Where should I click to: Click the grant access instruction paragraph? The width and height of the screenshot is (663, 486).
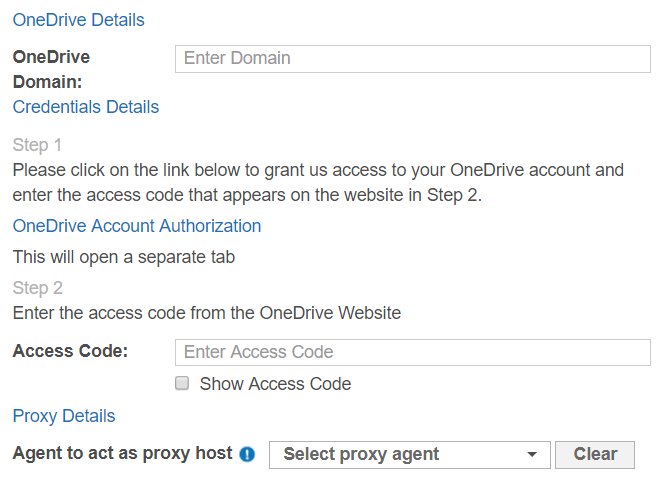(x=318, y=182)
